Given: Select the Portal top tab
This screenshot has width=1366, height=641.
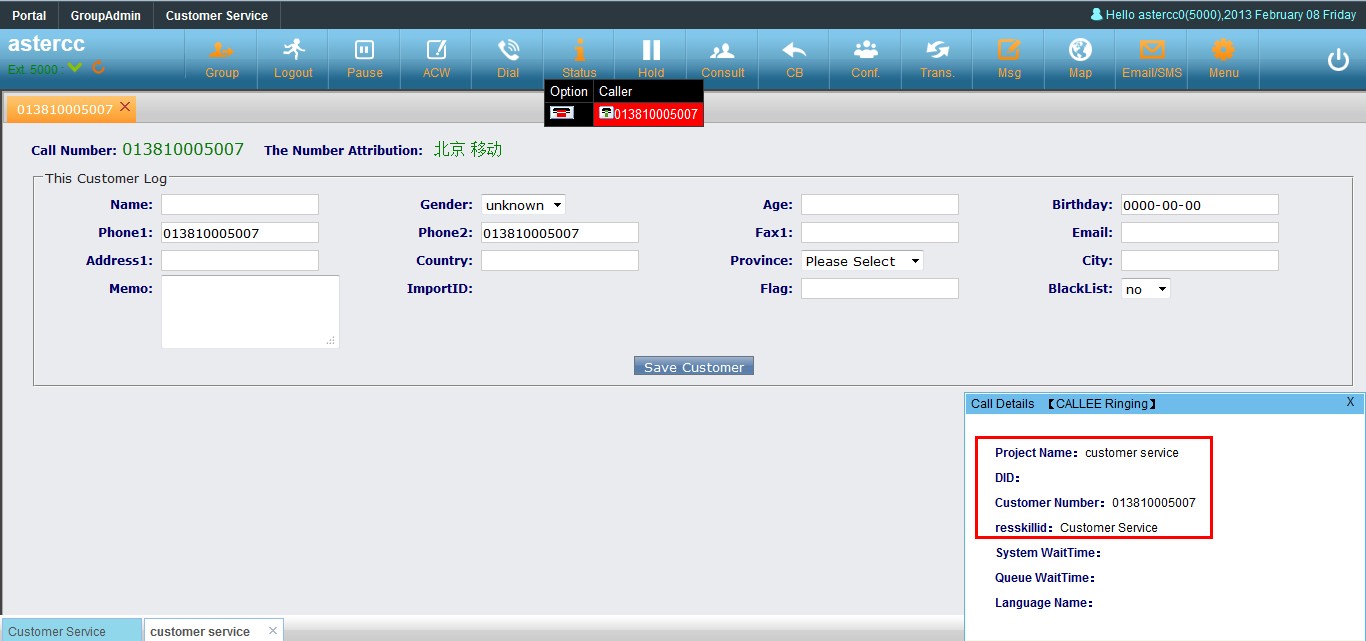Looking at the screenshot, I should (29, 15).
